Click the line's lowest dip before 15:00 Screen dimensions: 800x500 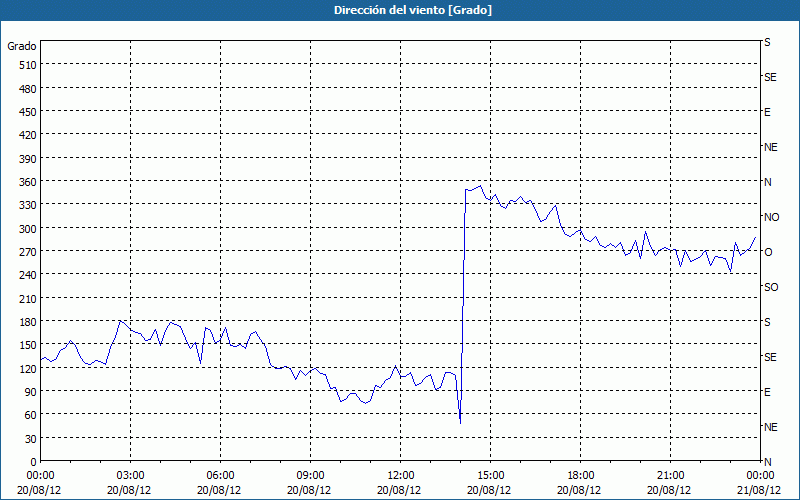[x=460, y=423]
